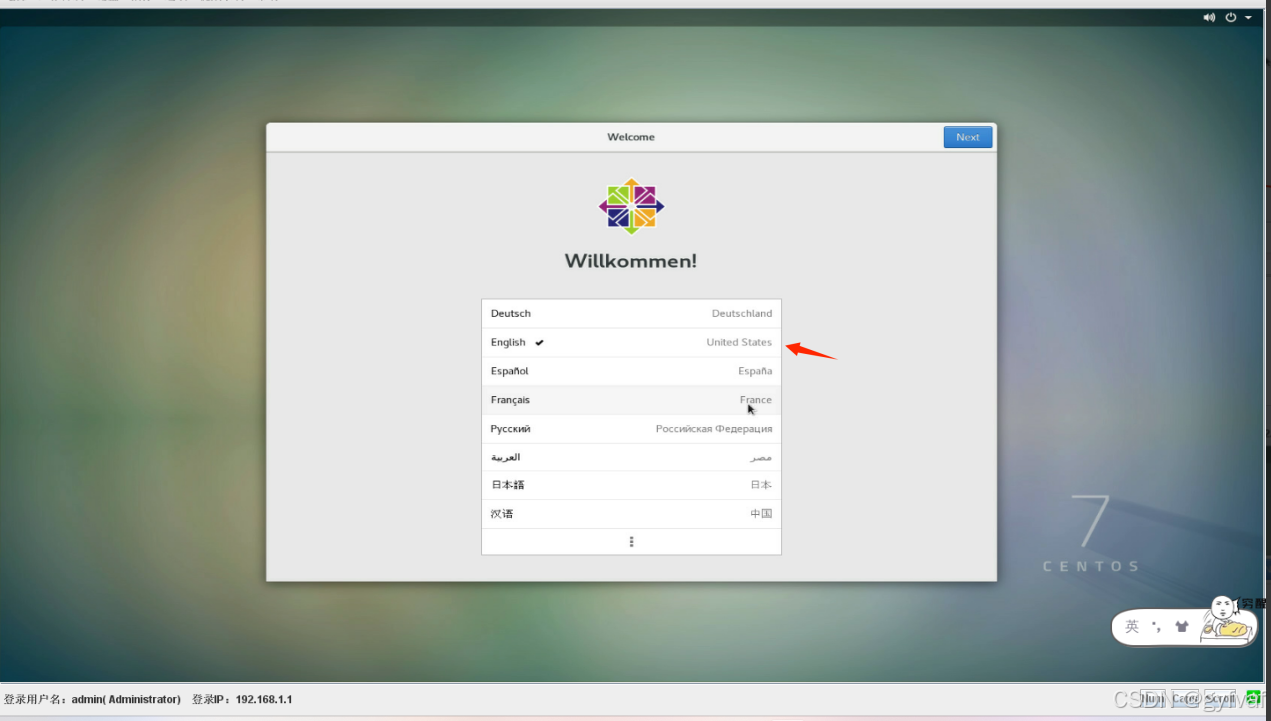Select the Español language row
1271x721 pixels.
pyautogui.click(x=631, y=371)
